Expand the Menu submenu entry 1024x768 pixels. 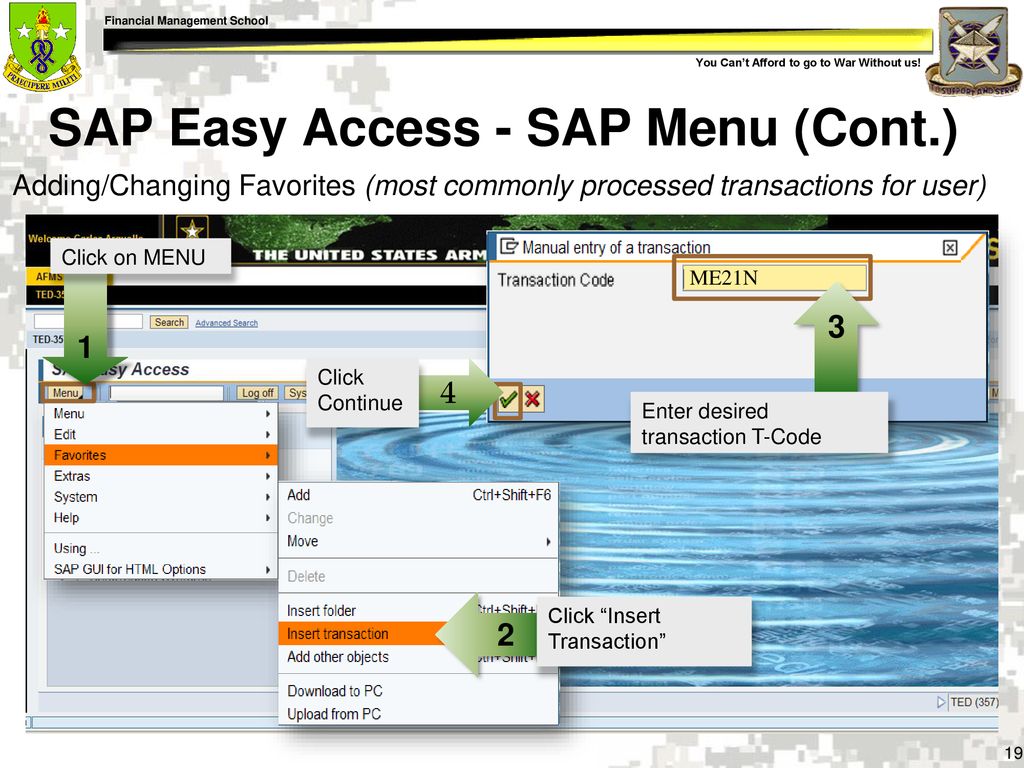(161, 413)
